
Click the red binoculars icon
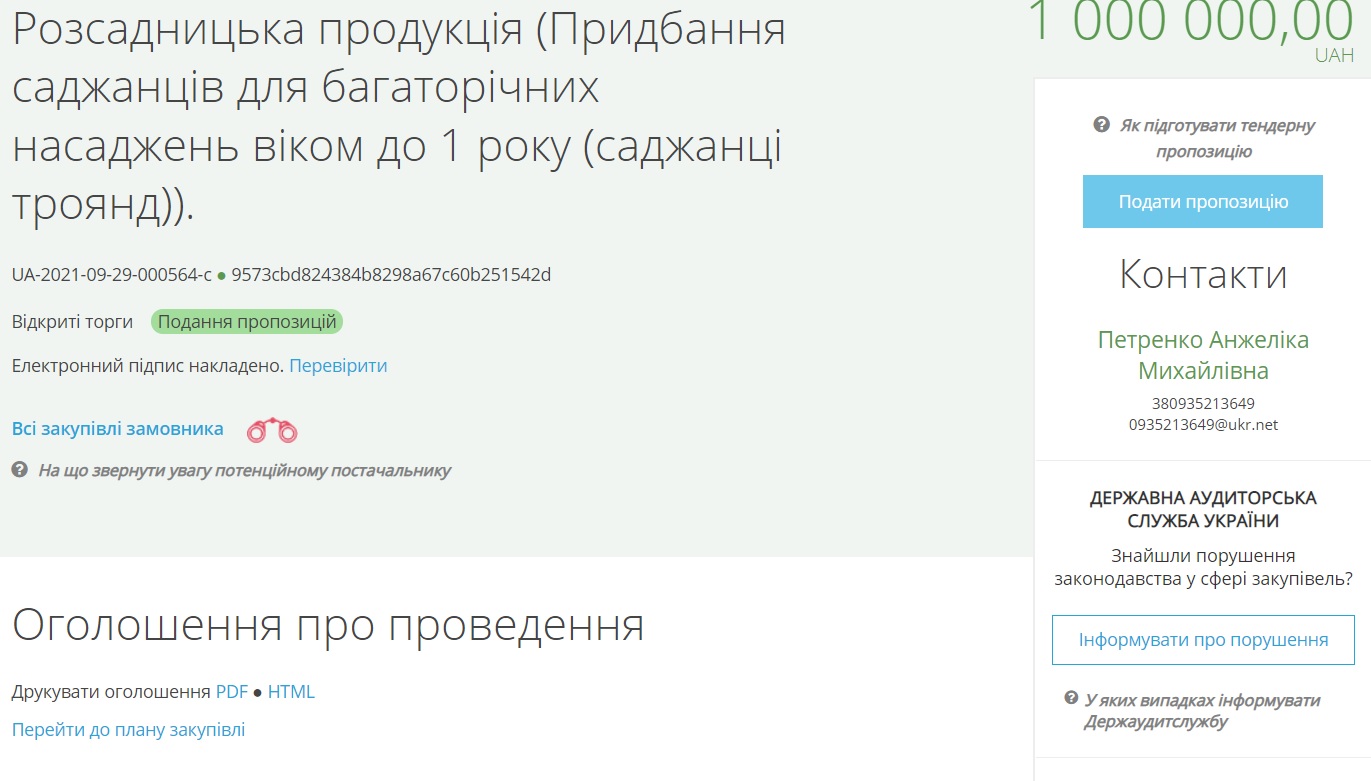(272, 430)
